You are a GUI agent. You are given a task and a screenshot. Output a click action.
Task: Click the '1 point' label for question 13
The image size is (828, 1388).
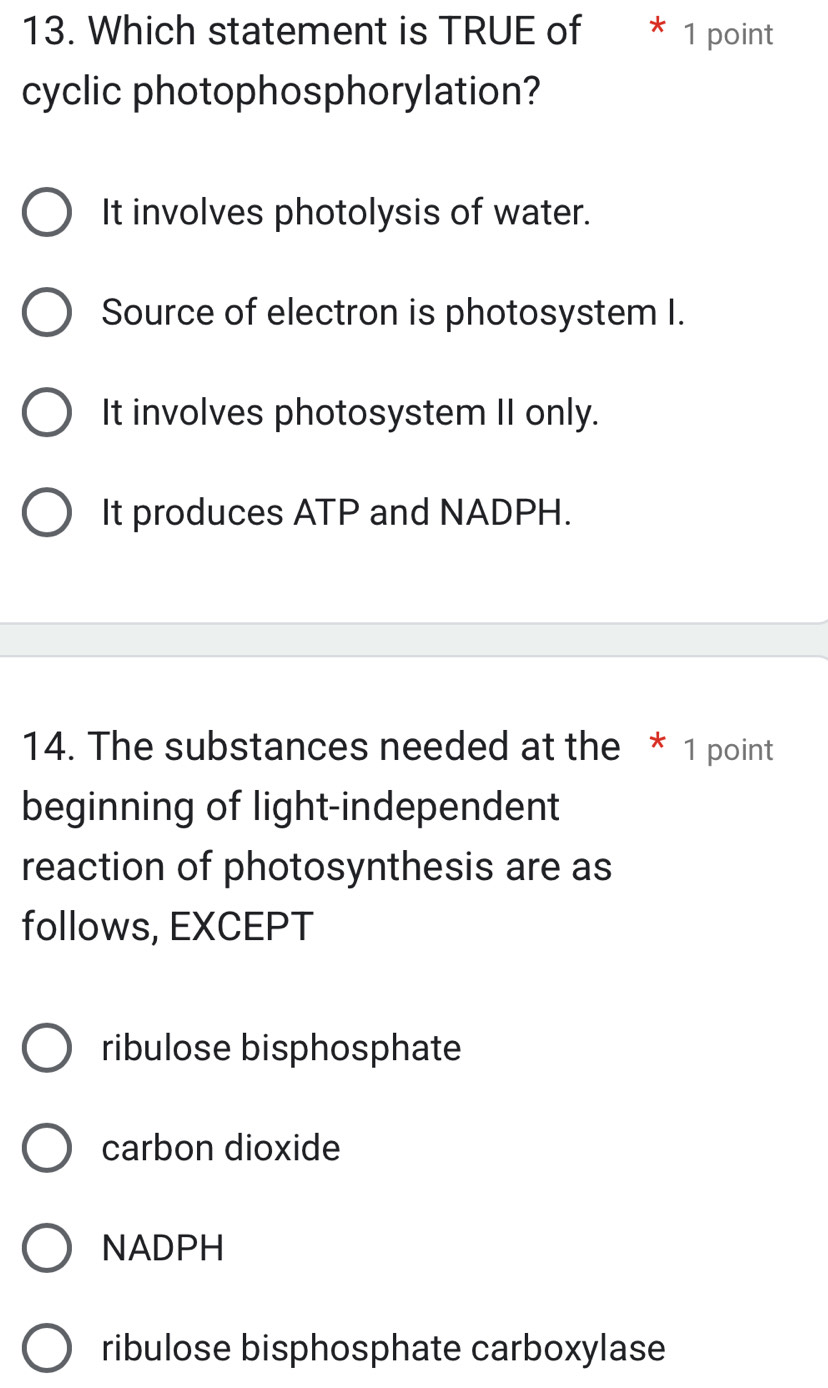728,33
